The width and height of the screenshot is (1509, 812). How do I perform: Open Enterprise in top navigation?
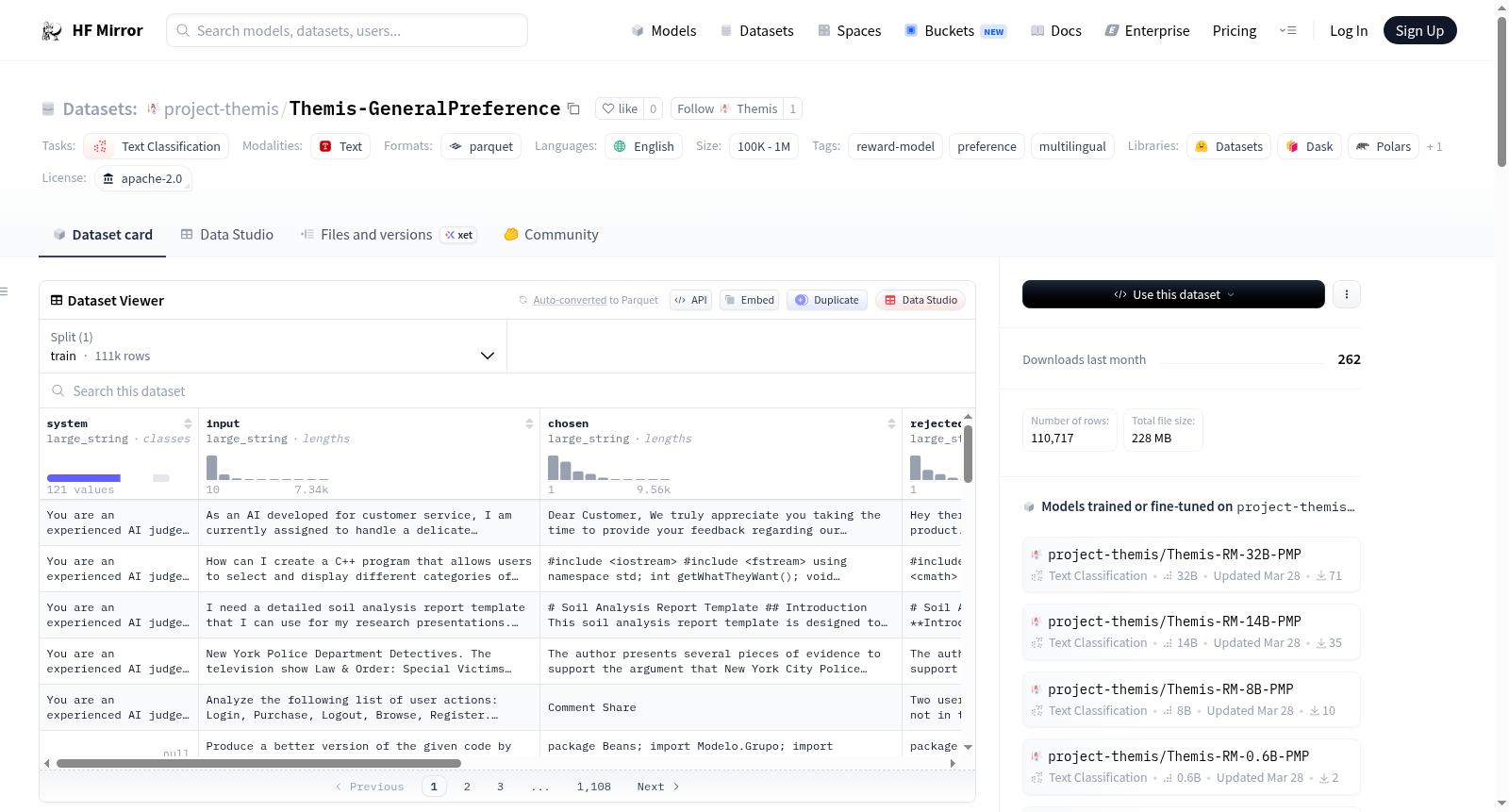pos(1147,31)
